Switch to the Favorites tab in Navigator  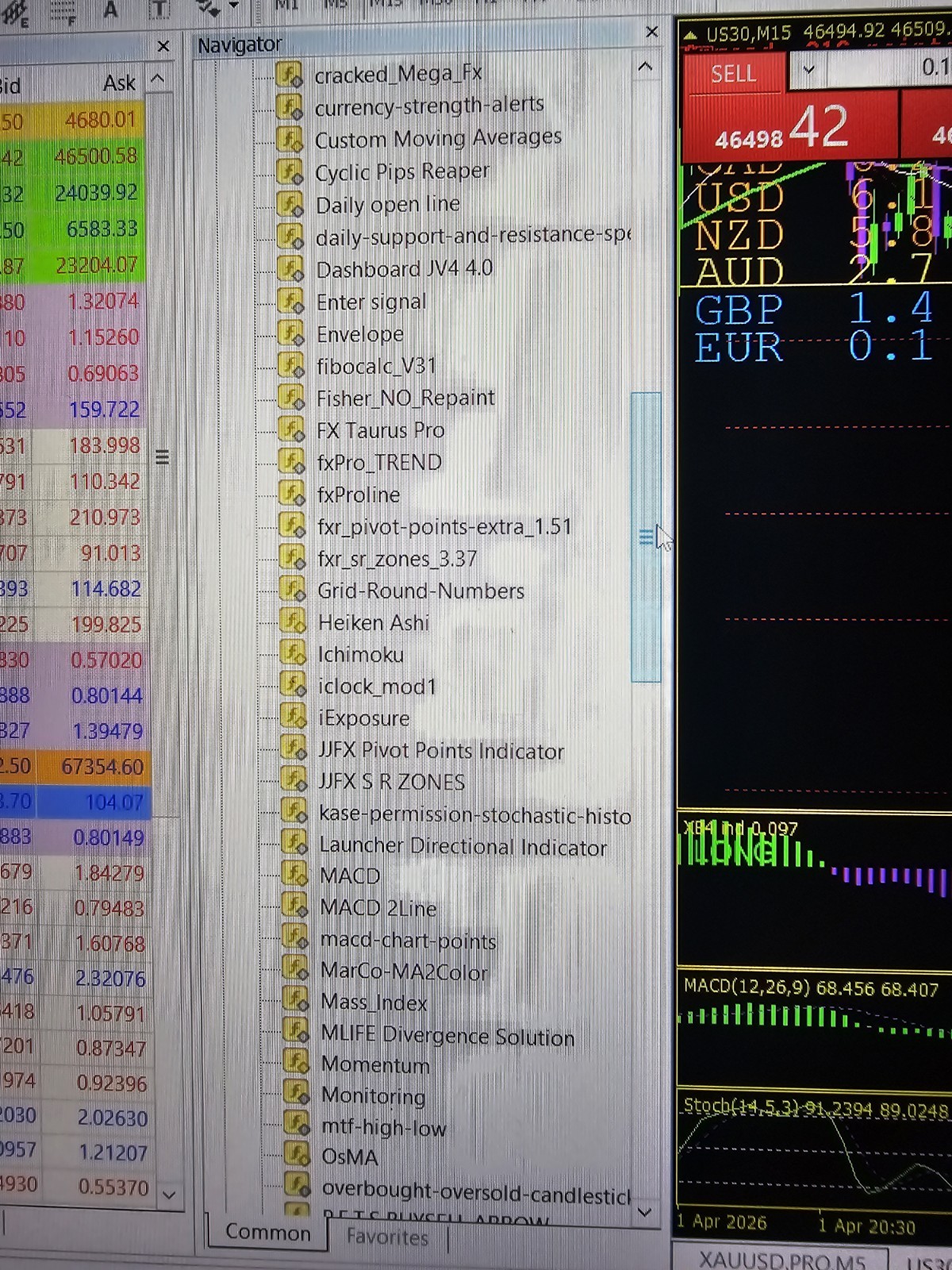[x=387, y=1237]
